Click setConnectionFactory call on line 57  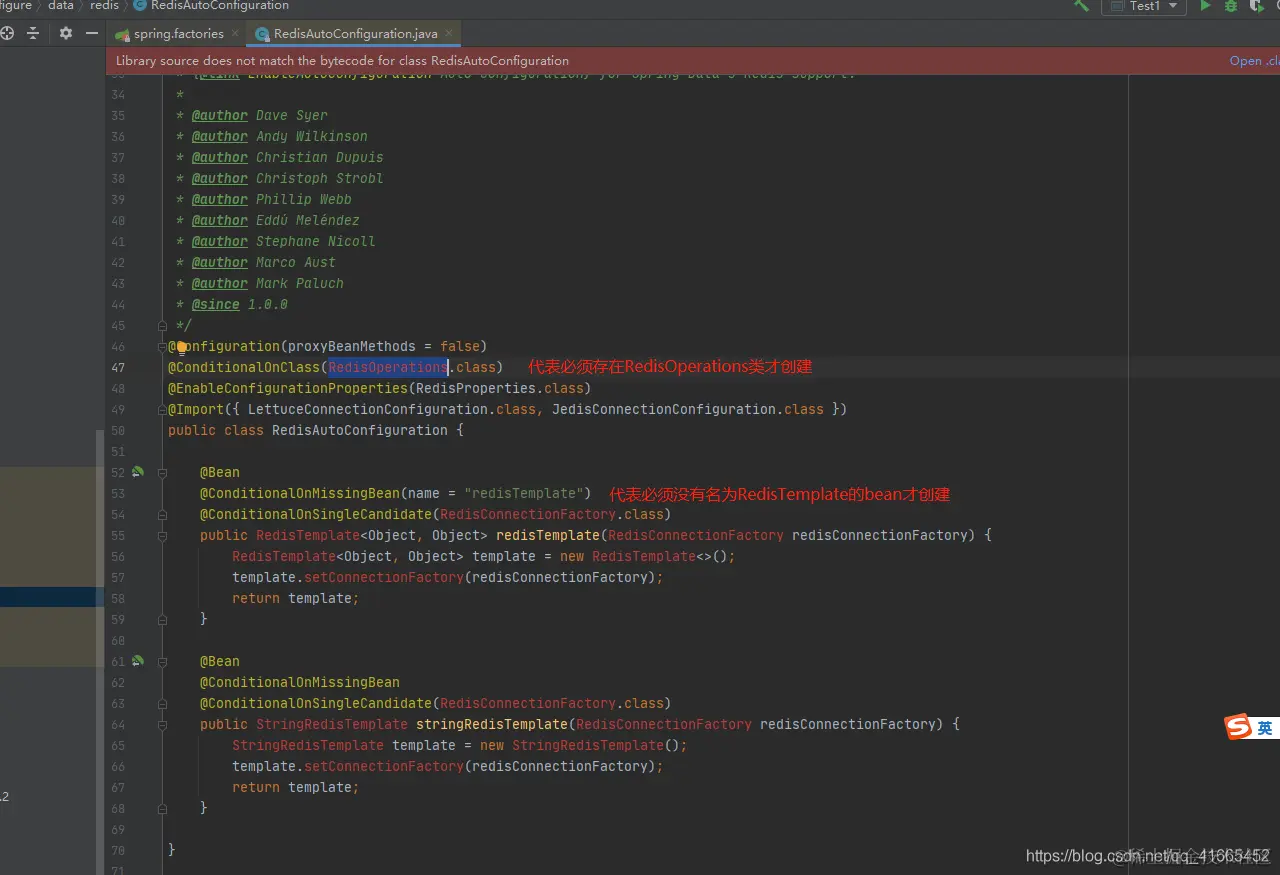(384, 577)
